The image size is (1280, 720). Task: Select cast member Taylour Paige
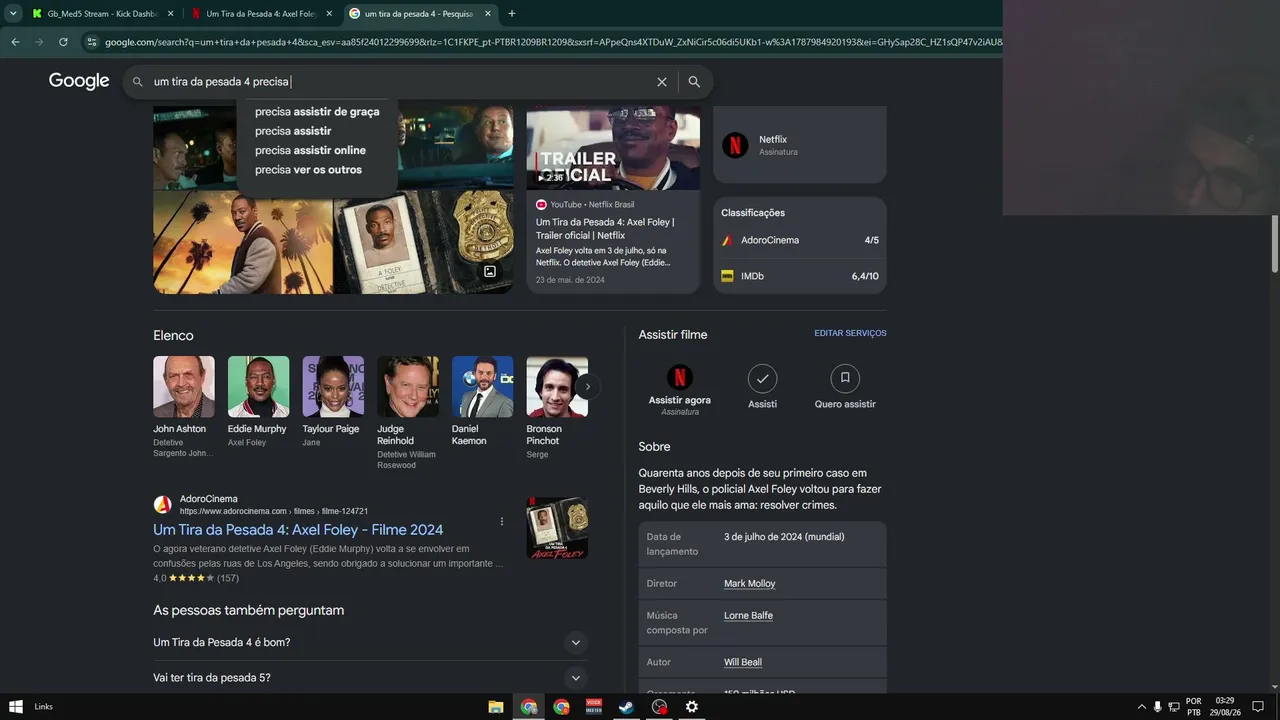point(333,402)
